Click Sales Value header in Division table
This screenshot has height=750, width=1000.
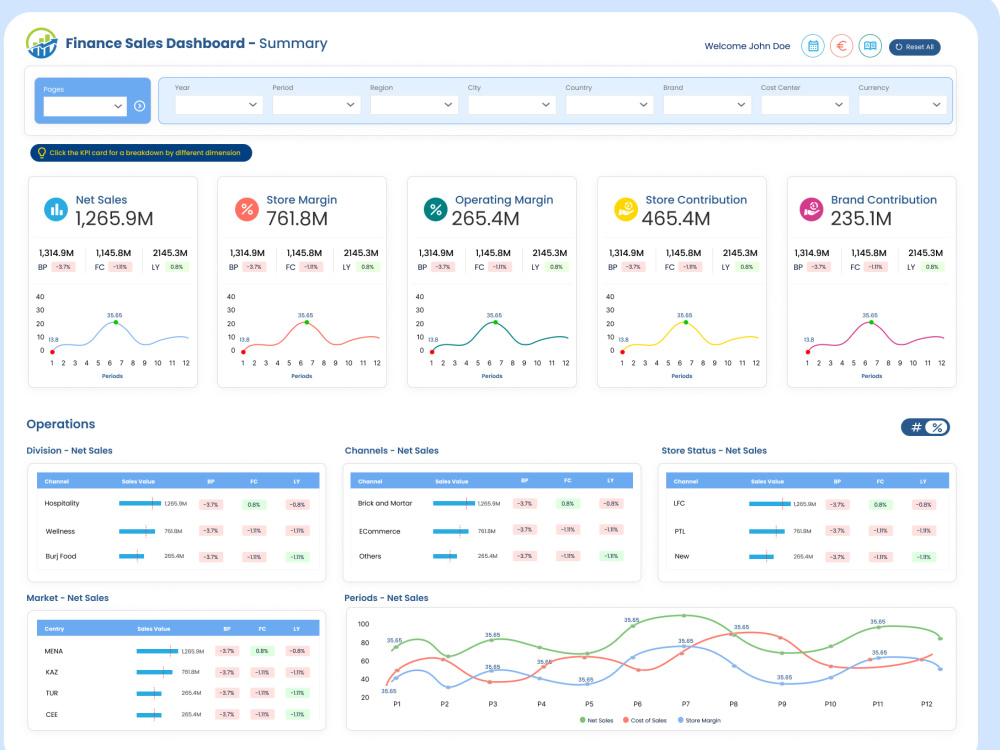tap(138, 482)
